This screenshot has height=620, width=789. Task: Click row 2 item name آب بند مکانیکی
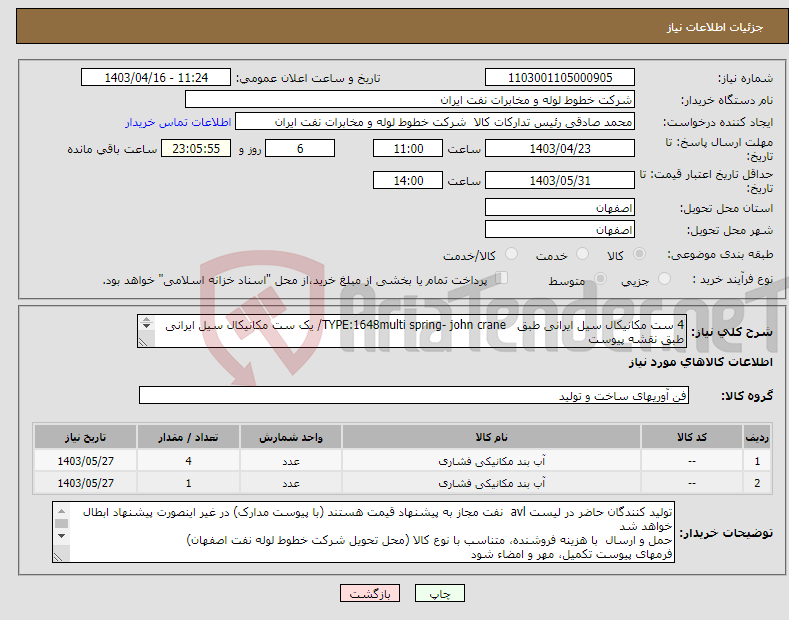click(492, 483)
